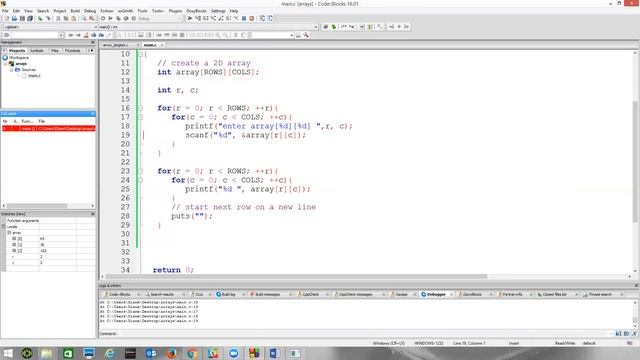Image resolution: width=640 pixels, height=360 pixels.
Task: Undo the last edit using the toolbar icon
Action: 40,18
